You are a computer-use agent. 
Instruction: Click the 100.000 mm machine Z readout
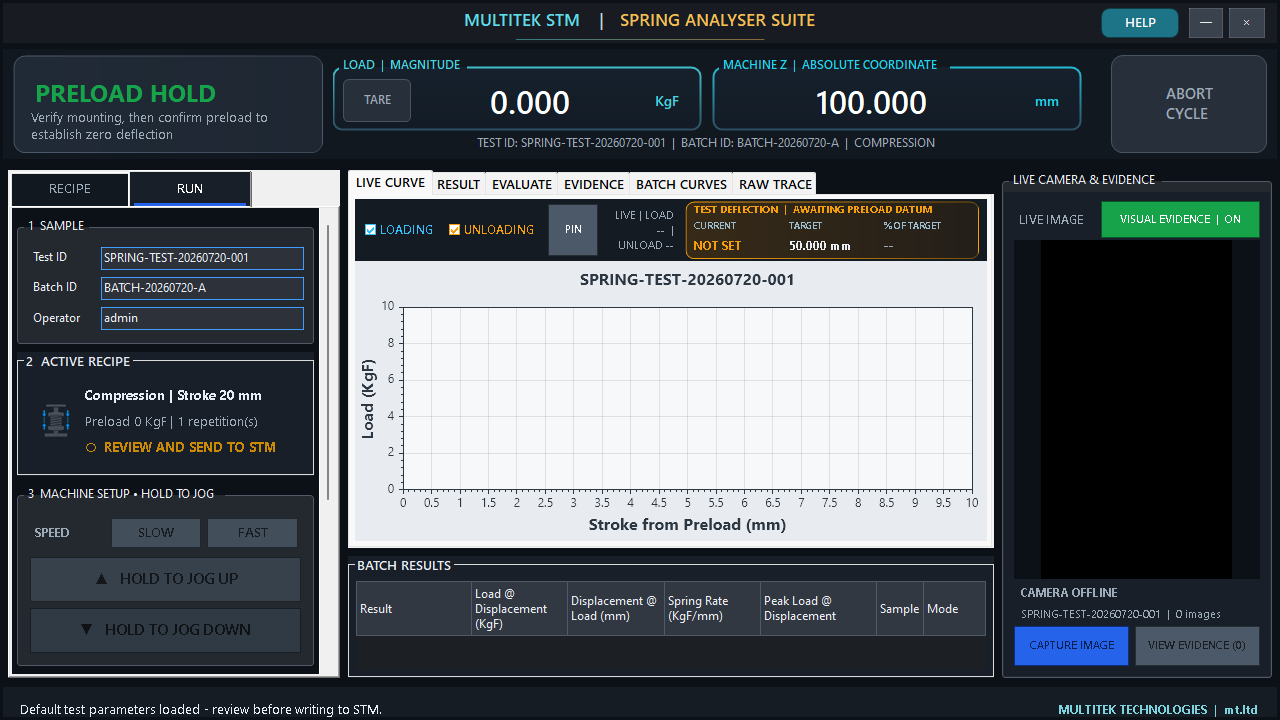871,103
